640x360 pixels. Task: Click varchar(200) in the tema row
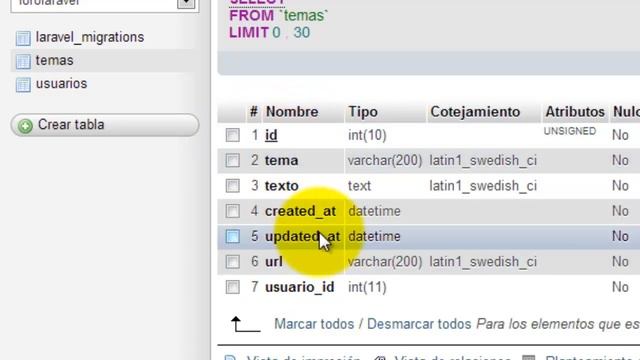click(385, 160)
